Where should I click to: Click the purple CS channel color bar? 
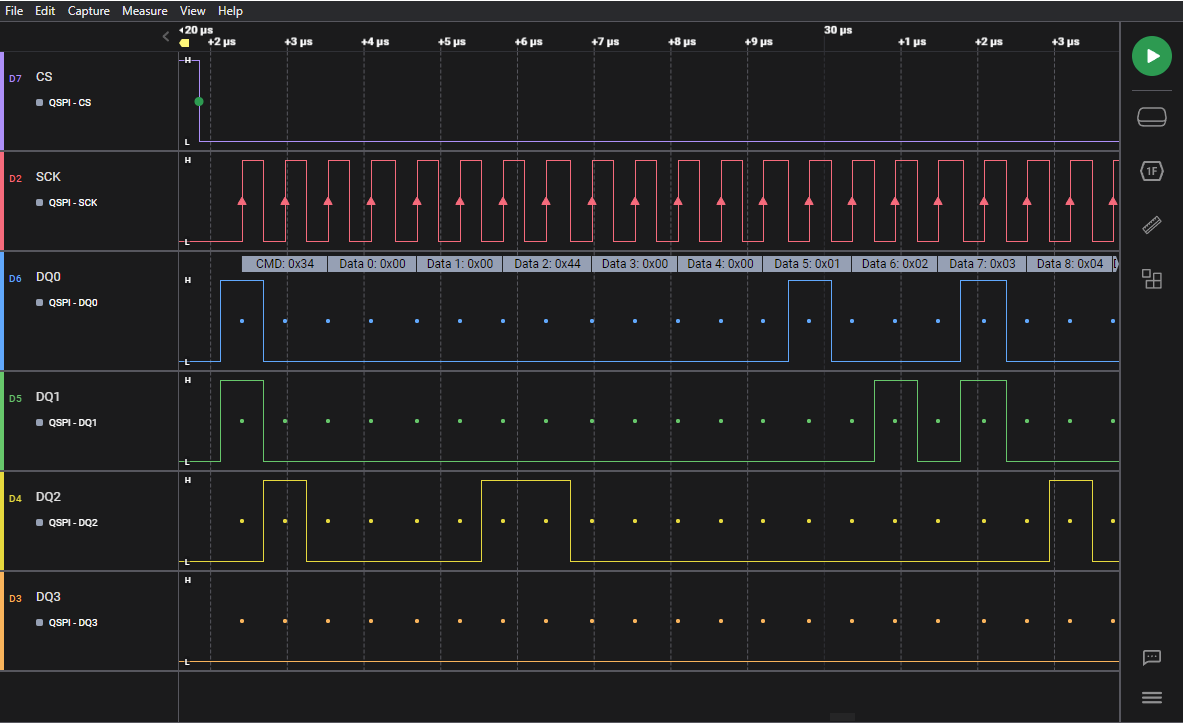pyautogui.click(x=2, y=101)
